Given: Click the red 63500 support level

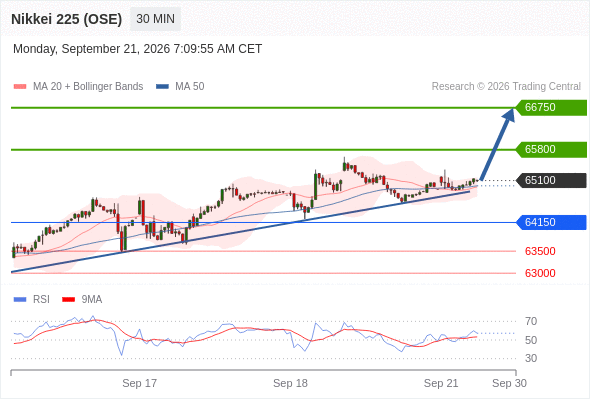Looking at the screenshot, I should 540,251.
